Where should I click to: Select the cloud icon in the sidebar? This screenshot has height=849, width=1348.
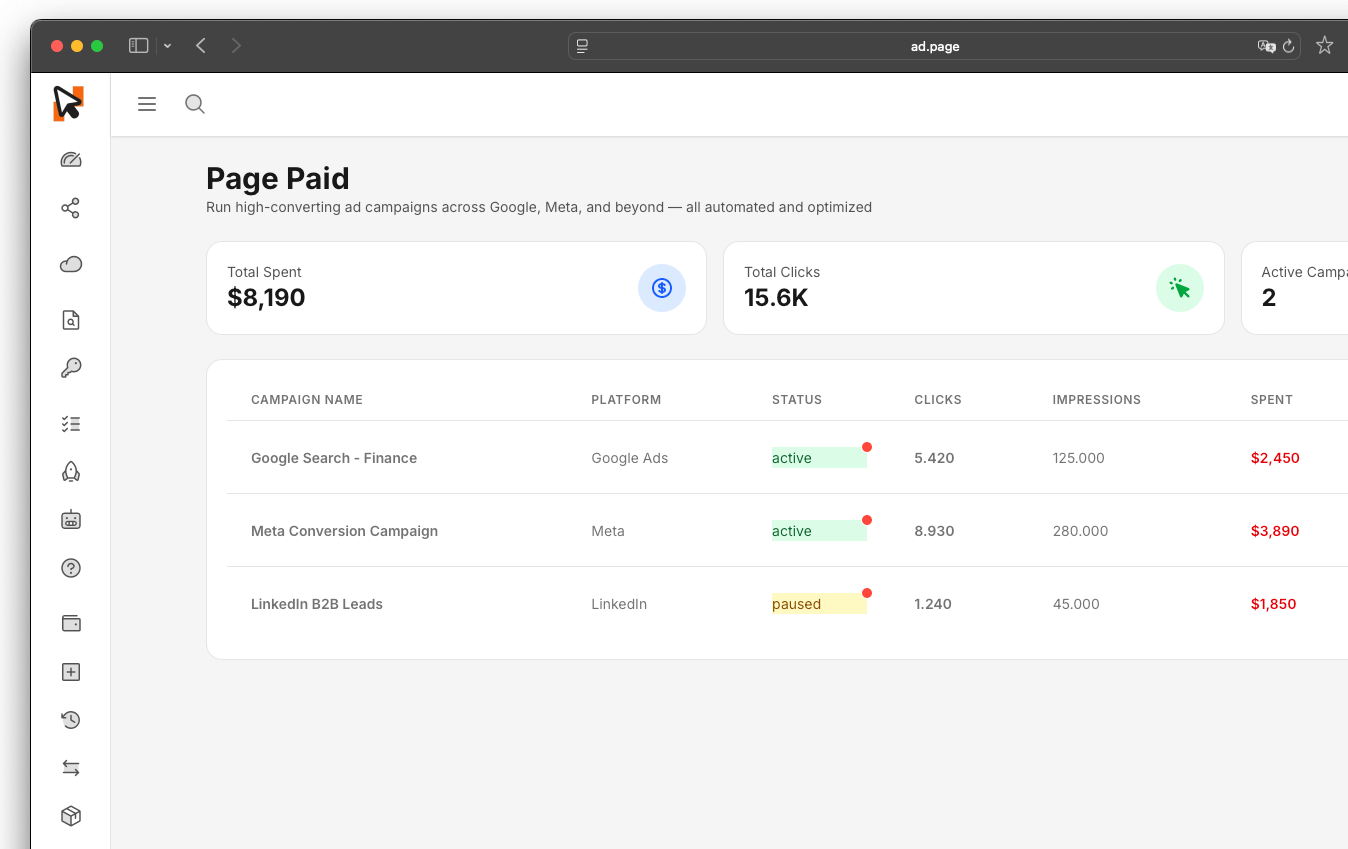71,264
